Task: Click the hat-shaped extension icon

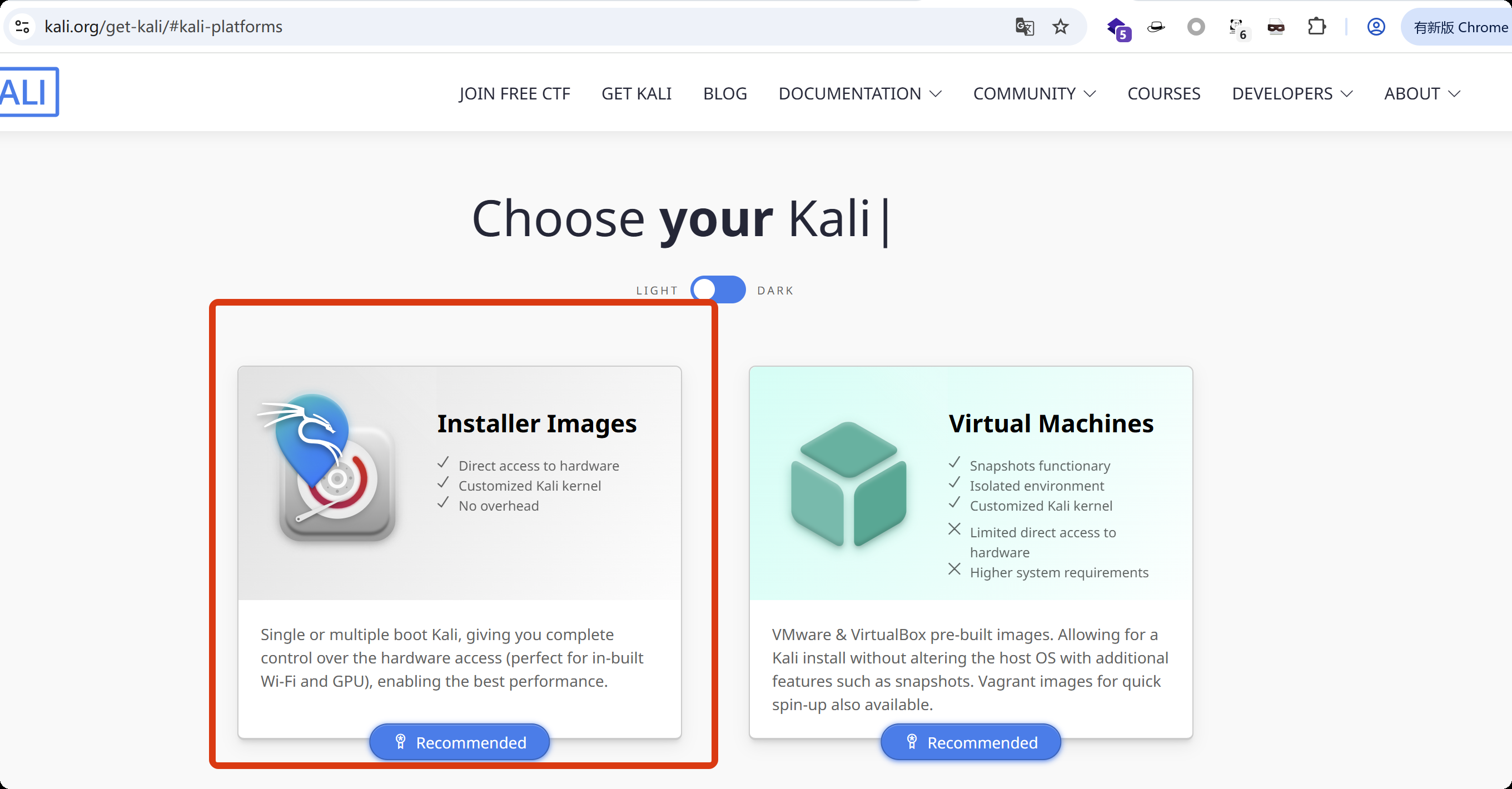Action: (1156, 27)
